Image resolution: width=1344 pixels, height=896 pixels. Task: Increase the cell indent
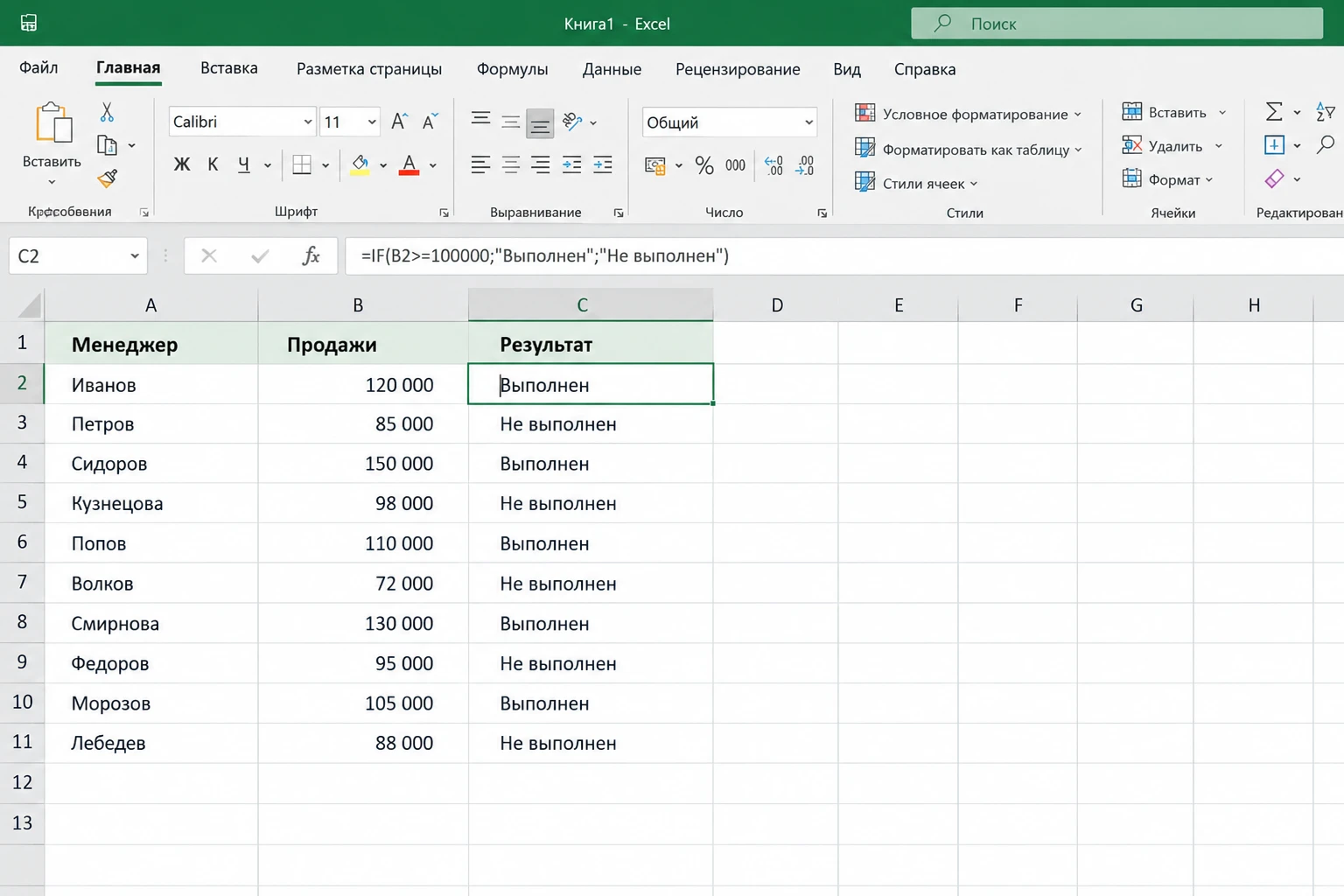pos(603,164)
